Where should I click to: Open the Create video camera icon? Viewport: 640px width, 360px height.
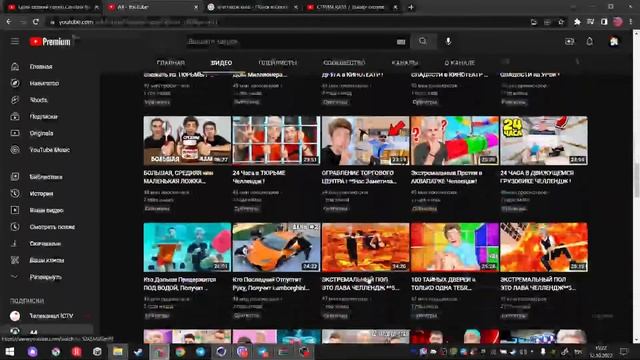point(569,41)
